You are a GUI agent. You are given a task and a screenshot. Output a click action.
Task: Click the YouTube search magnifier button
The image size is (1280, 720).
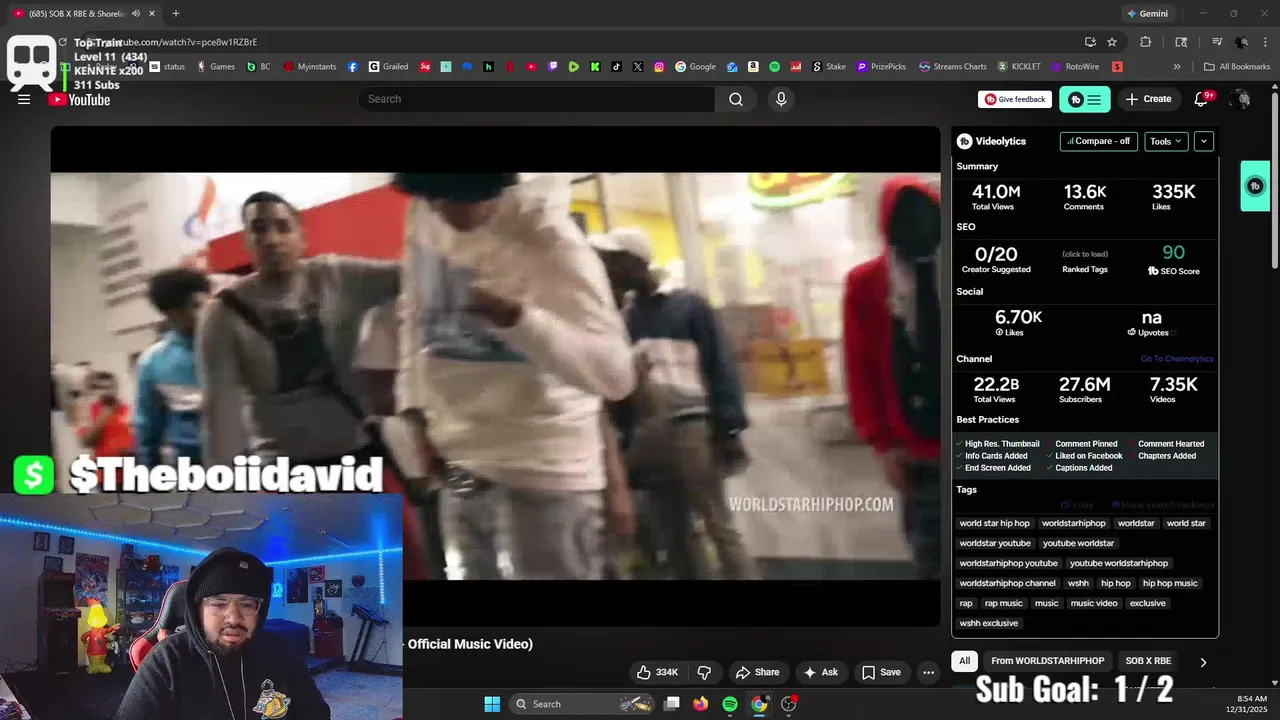tap(736, 99)
